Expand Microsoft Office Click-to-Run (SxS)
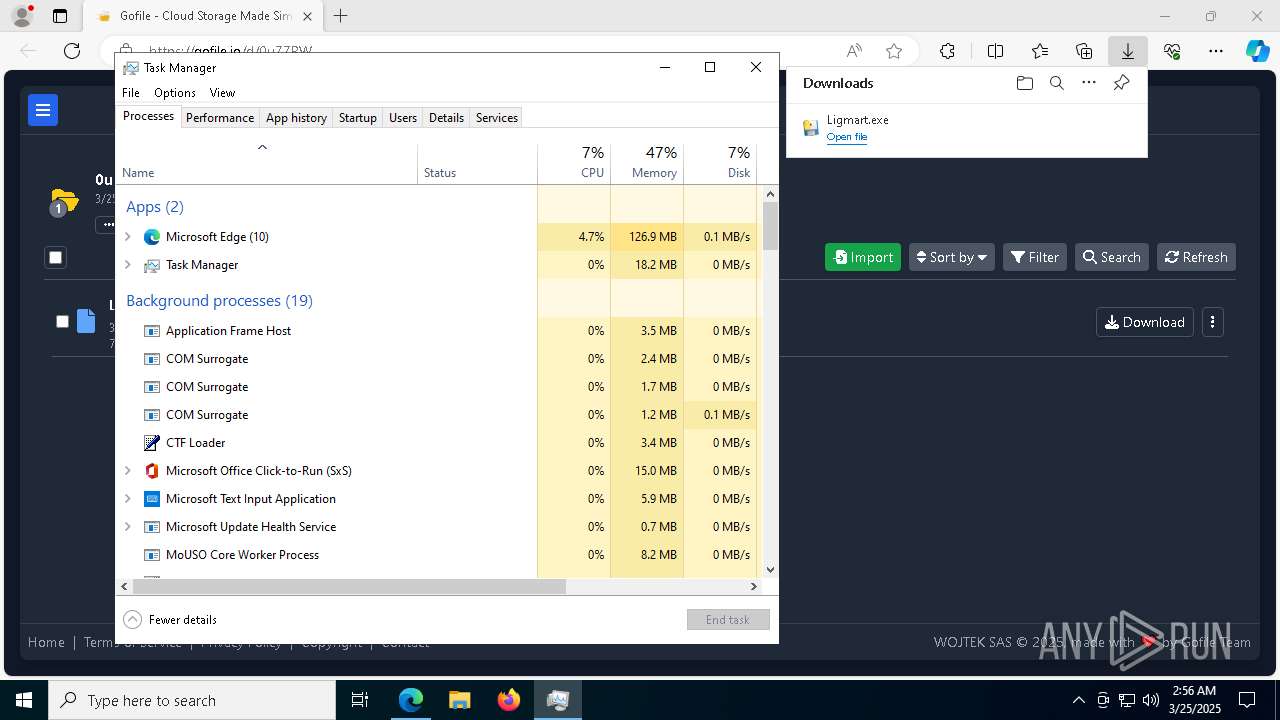 pyautogui.click(x=127, y=471)
